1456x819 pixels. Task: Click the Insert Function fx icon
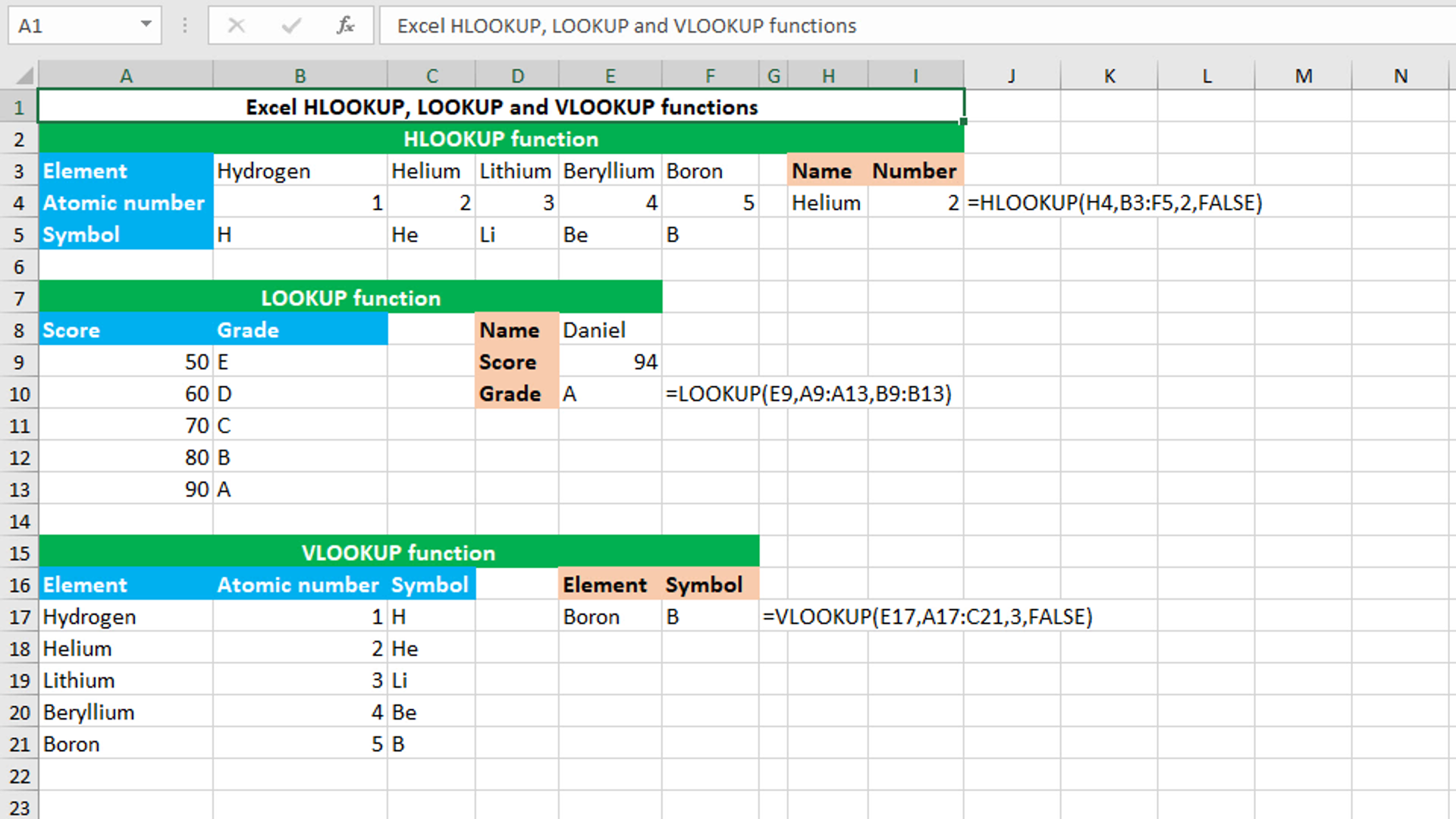(x=346, y=26)
